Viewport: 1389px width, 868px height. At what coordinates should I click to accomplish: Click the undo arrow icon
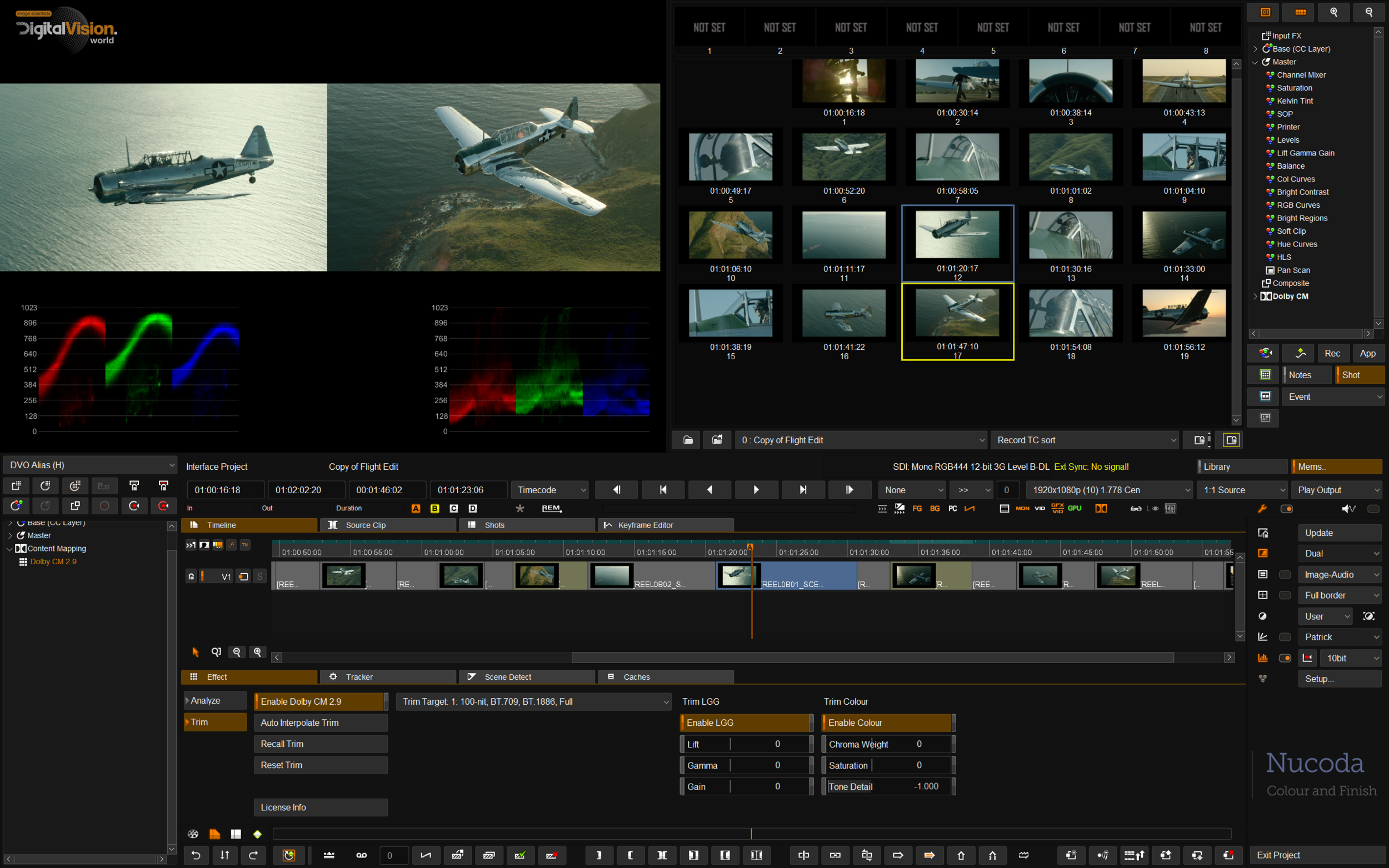196,855
